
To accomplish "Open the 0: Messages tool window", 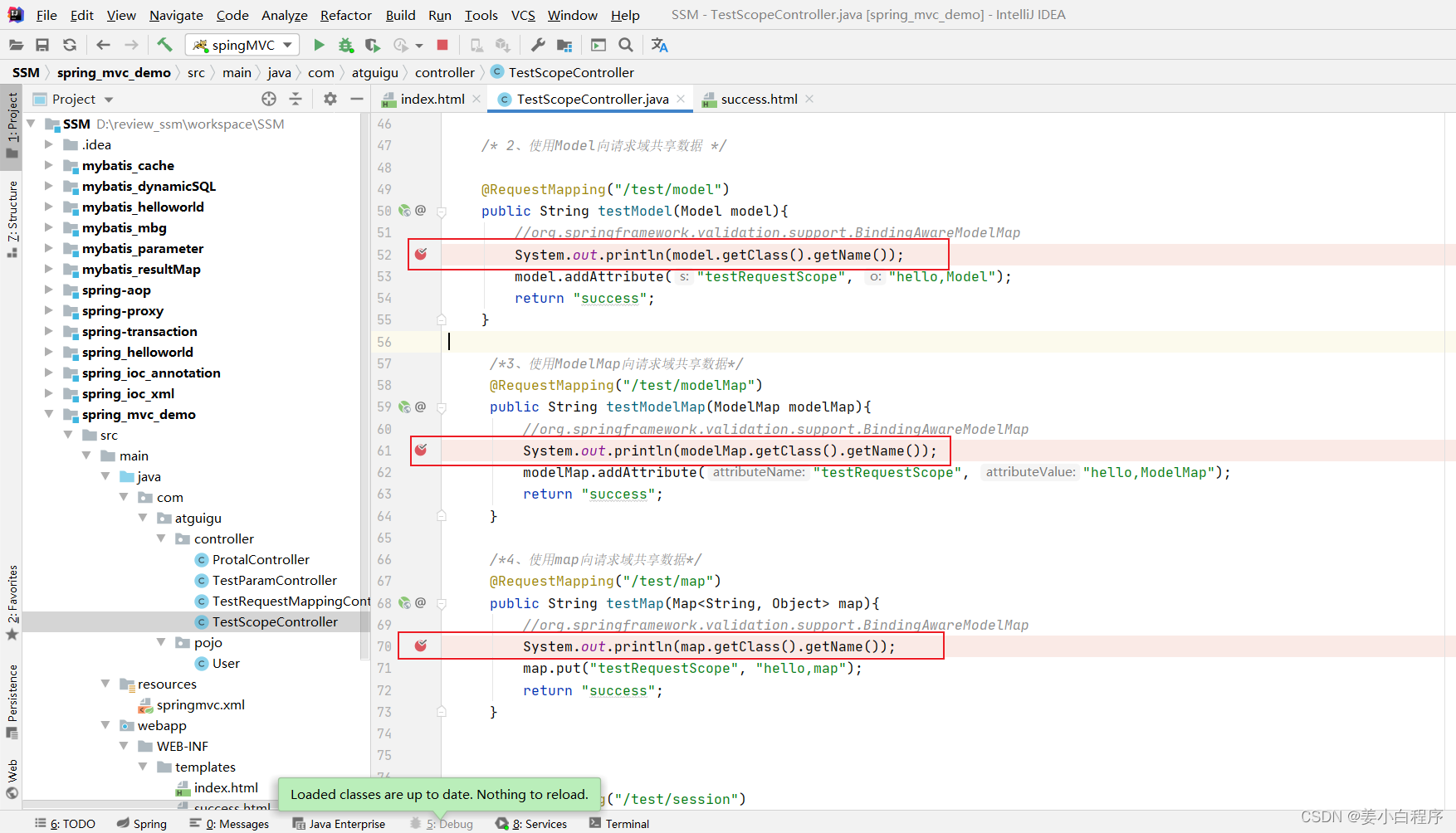I will coord(229,823).
